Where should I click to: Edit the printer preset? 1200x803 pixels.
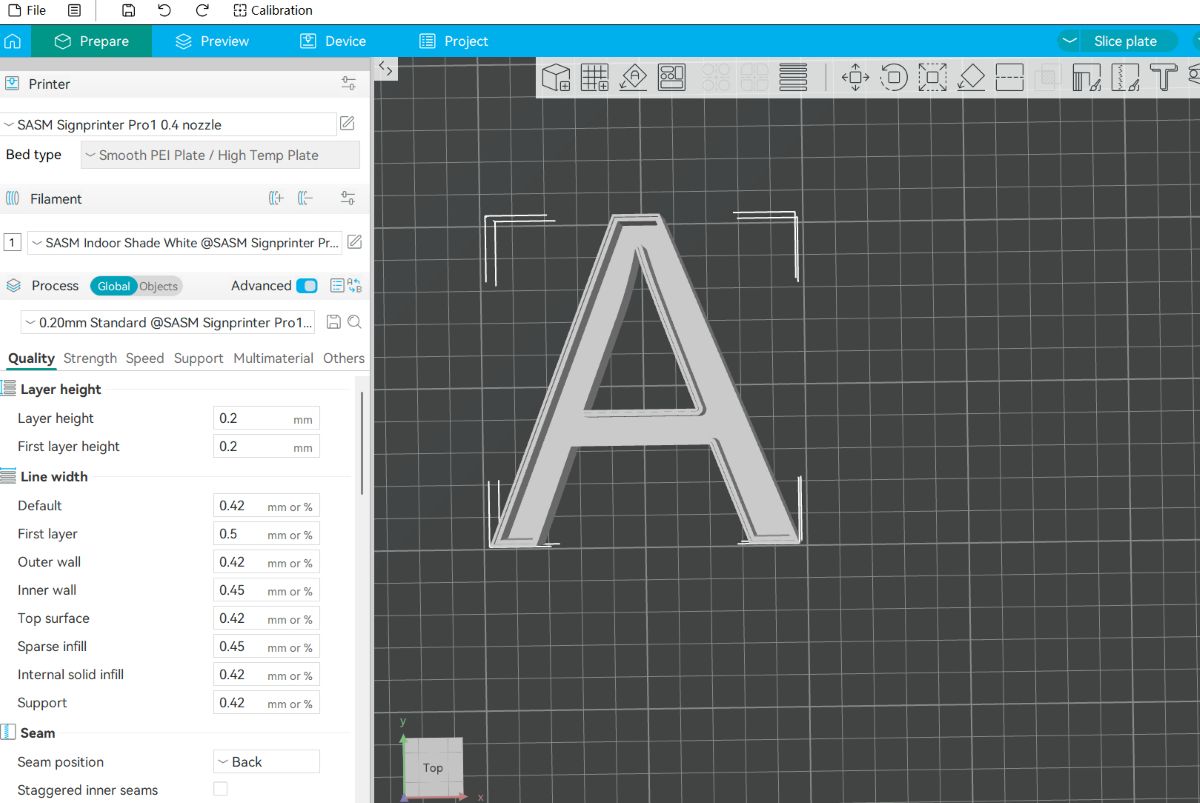[x=347, y=124]
